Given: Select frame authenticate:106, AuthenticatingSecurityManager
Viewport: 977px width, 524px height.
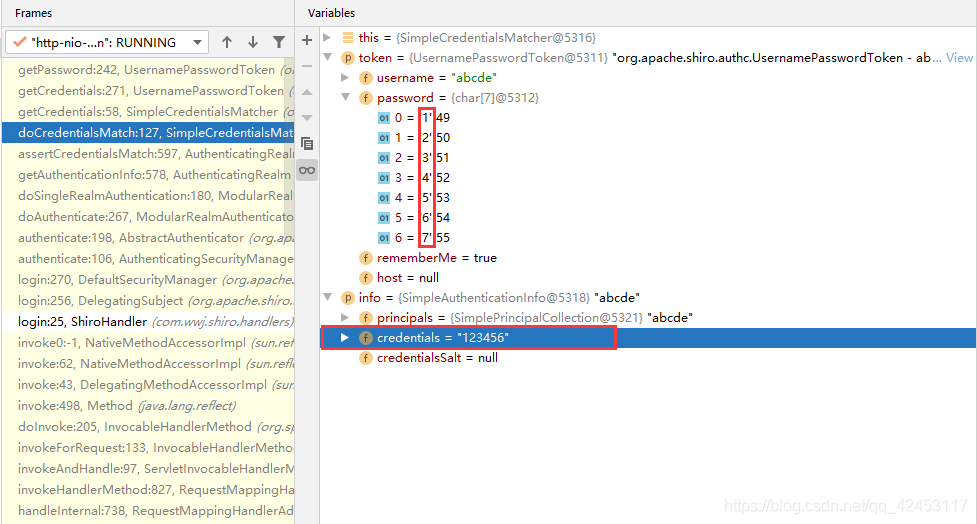Looking at the screenshot, I should pyautogui.click(x=148, y=259).
